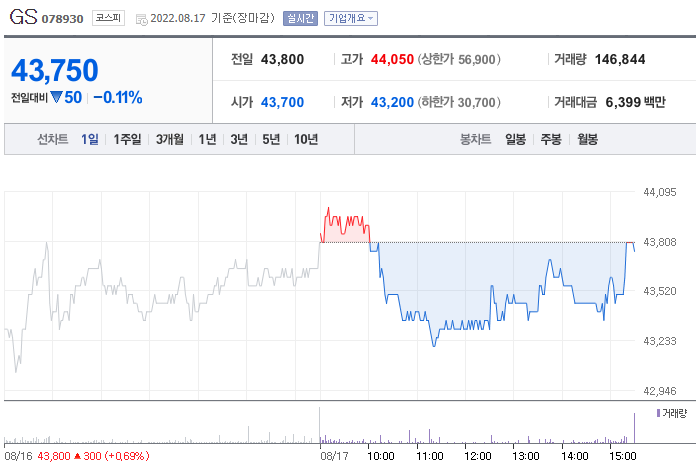Click the 15:00 time axis label
Viewport: 696px width, 474px height.
tap(623, 456)
